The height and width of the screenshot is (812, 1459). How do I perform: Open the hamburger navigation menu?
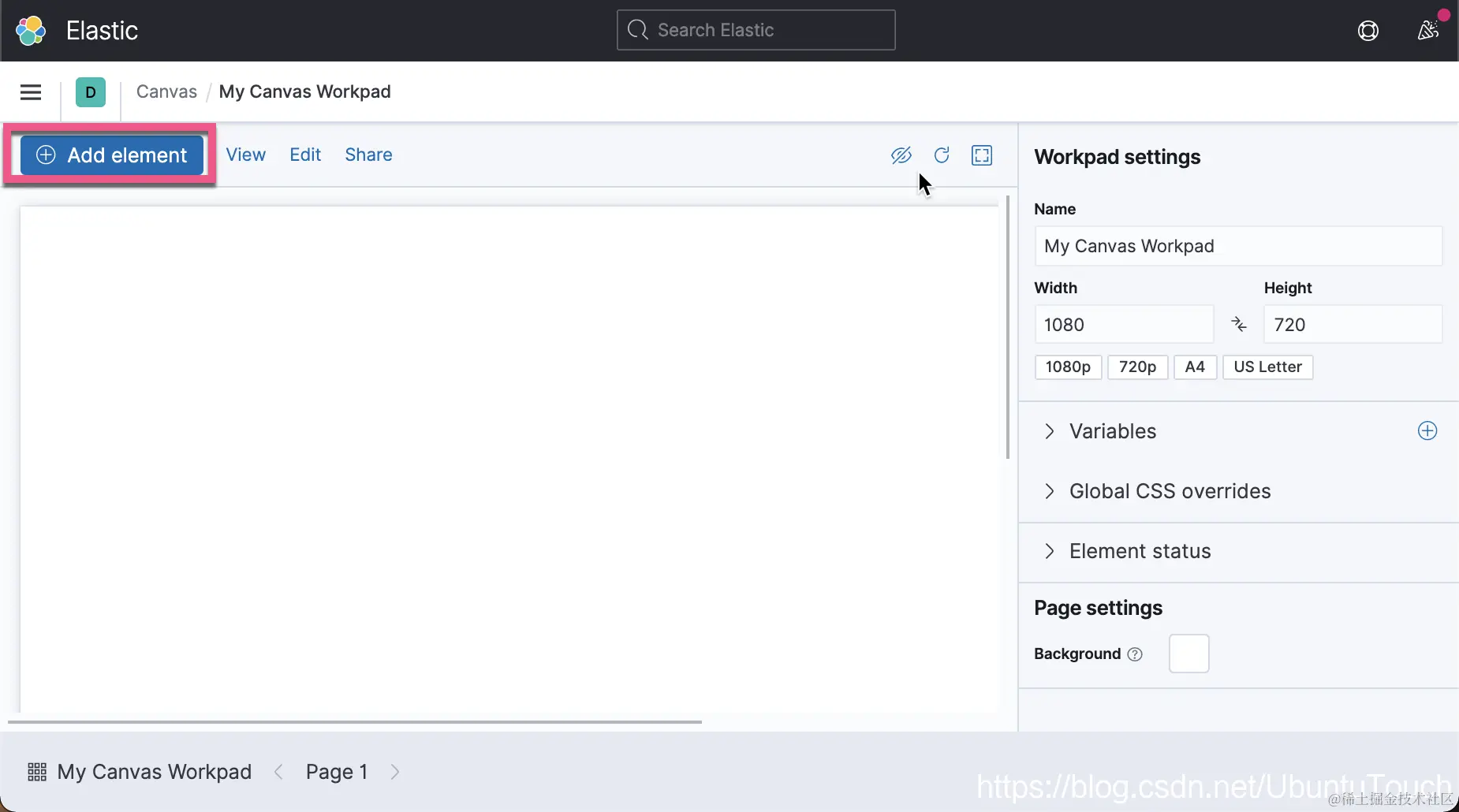31,92
